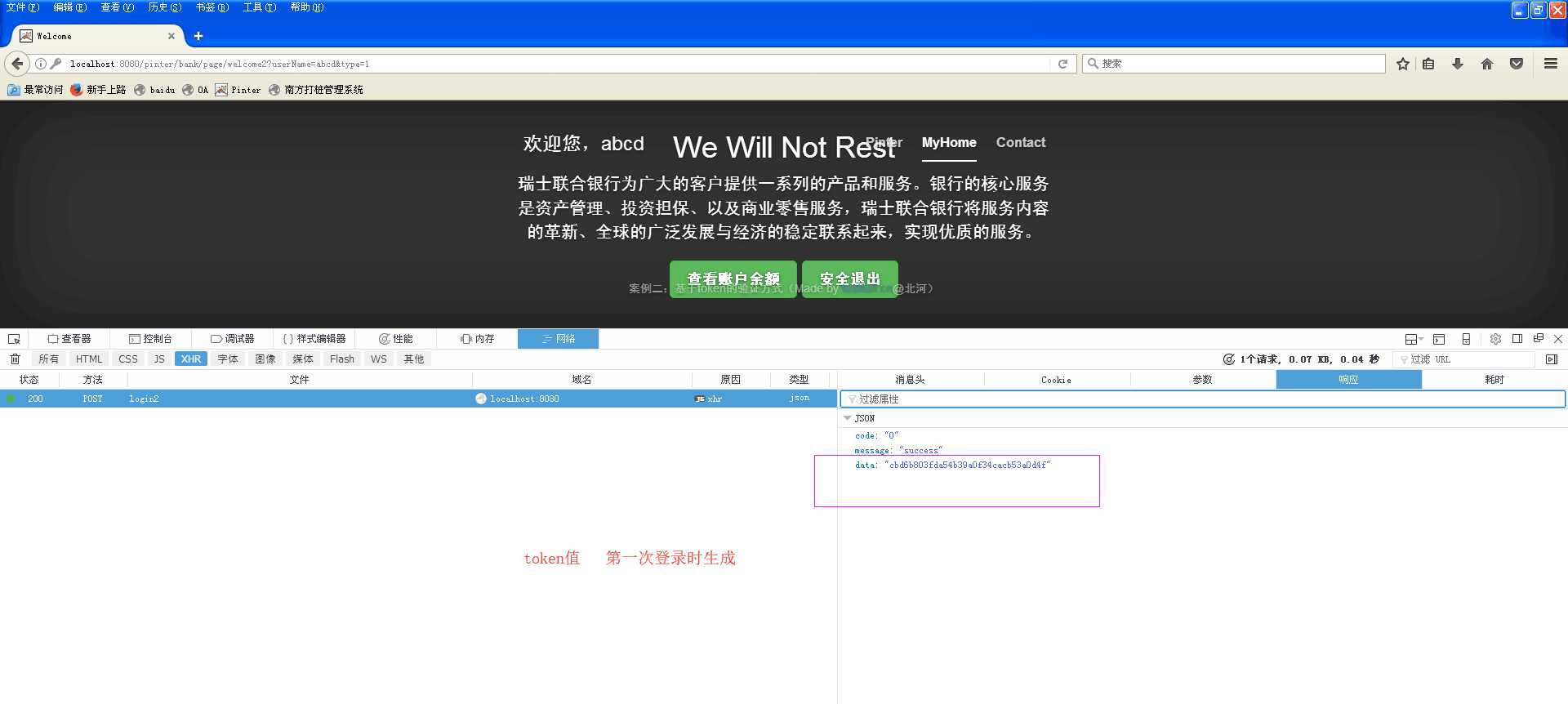Show devtools in a separate window icon
Image resolution: width=1568 pixels, height=704 pixels.
[1539, 338]
